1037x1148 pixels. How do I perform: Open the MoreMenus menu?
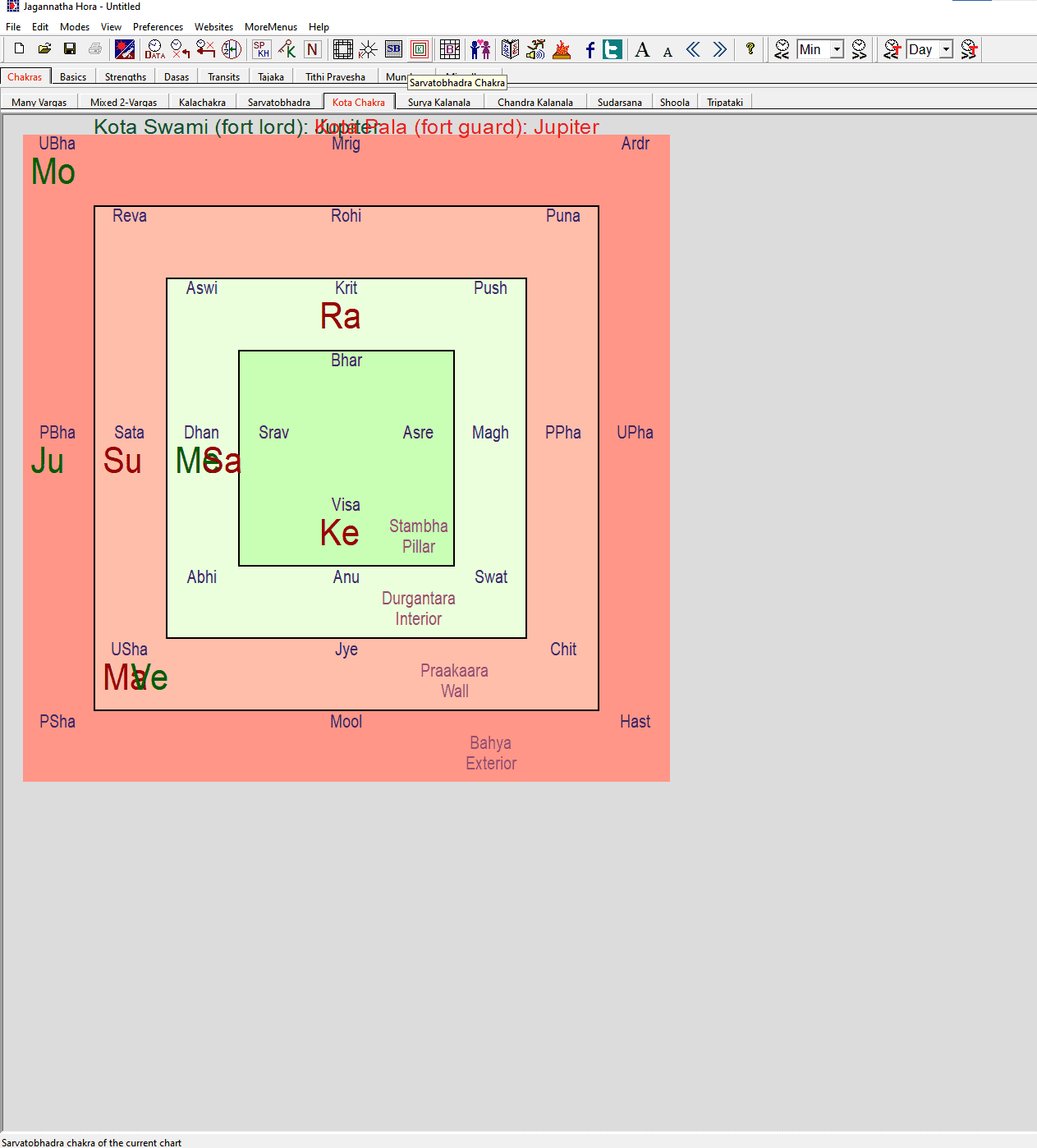click(x=271, y=27)
